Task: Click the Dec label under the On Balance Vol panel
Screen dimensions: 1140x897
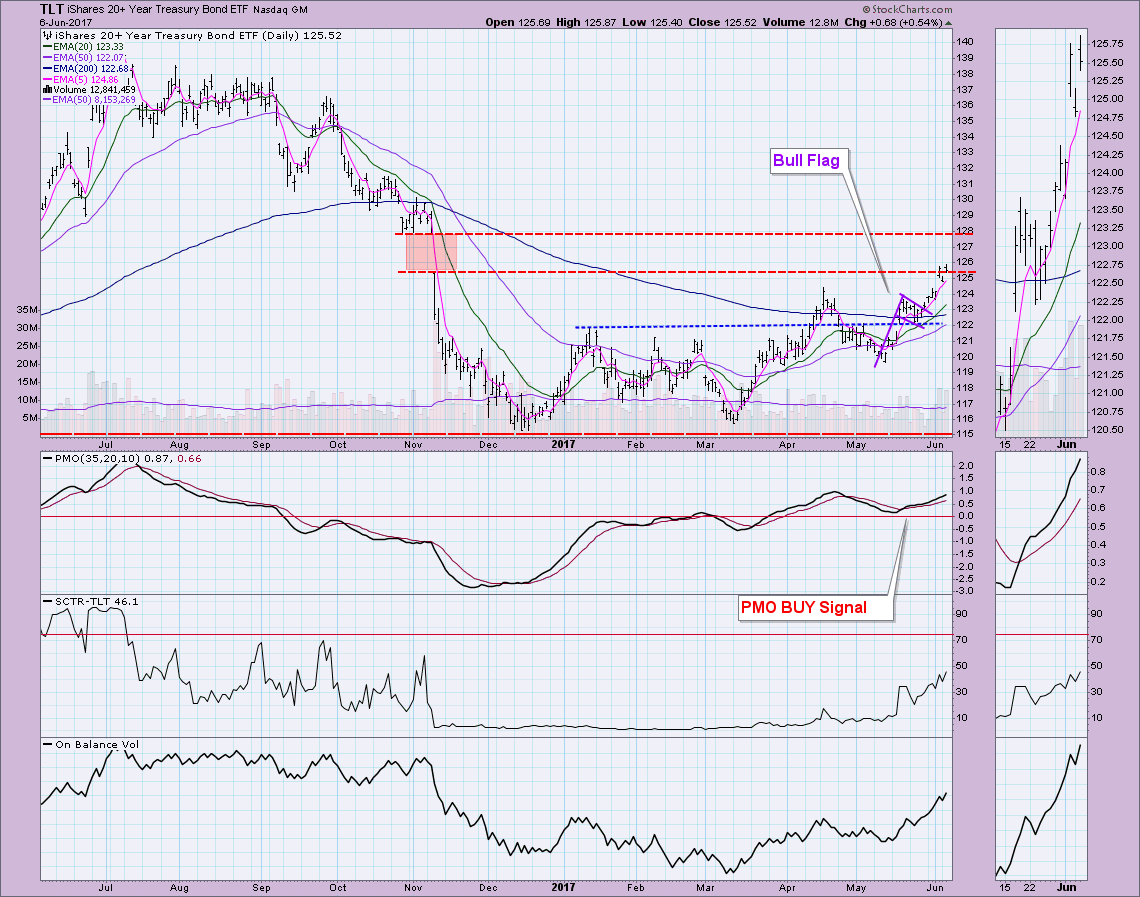Action: (x=488, y=888)
